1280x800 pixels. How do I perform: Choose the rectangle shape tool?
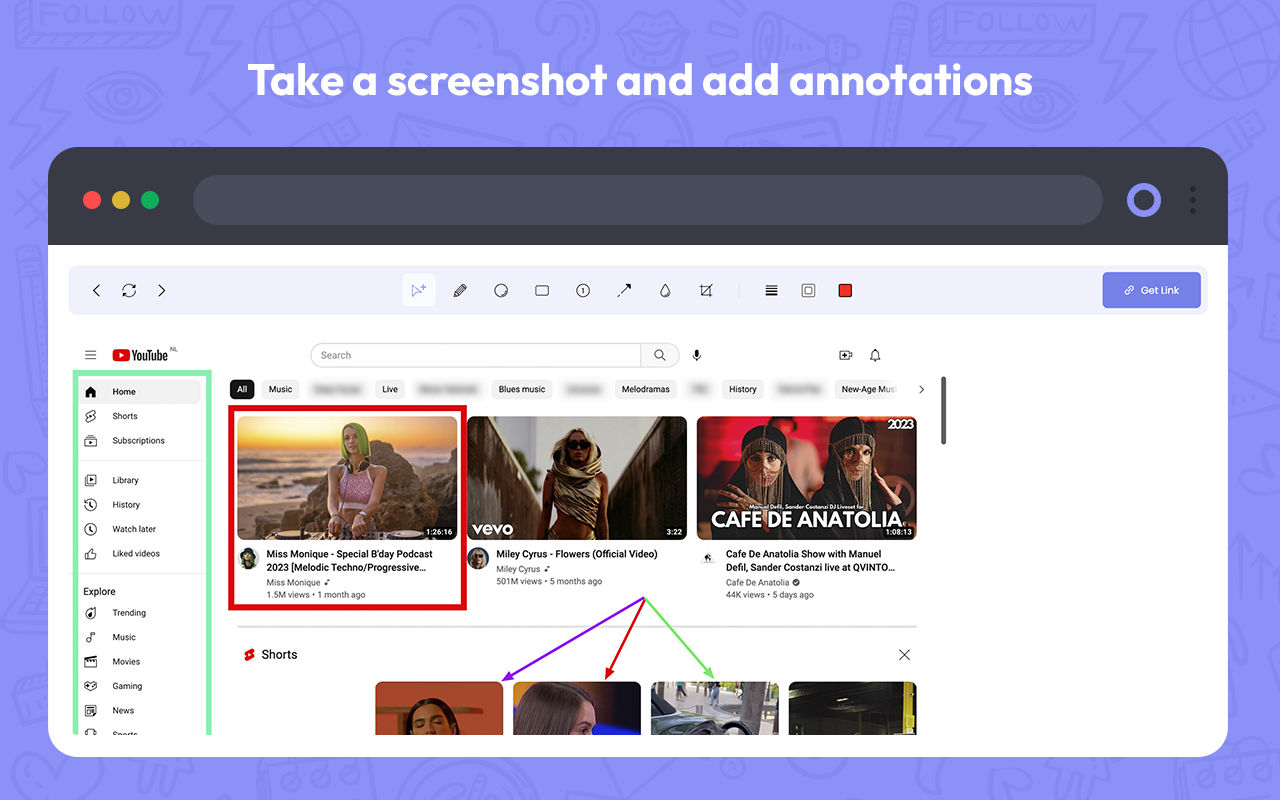pyautogui.click(x=542, y=291)
